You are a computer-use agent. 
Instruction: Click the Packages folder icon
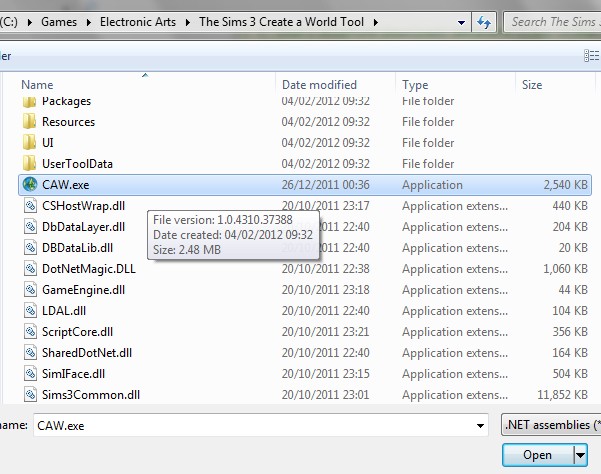(x=30, y=102)
